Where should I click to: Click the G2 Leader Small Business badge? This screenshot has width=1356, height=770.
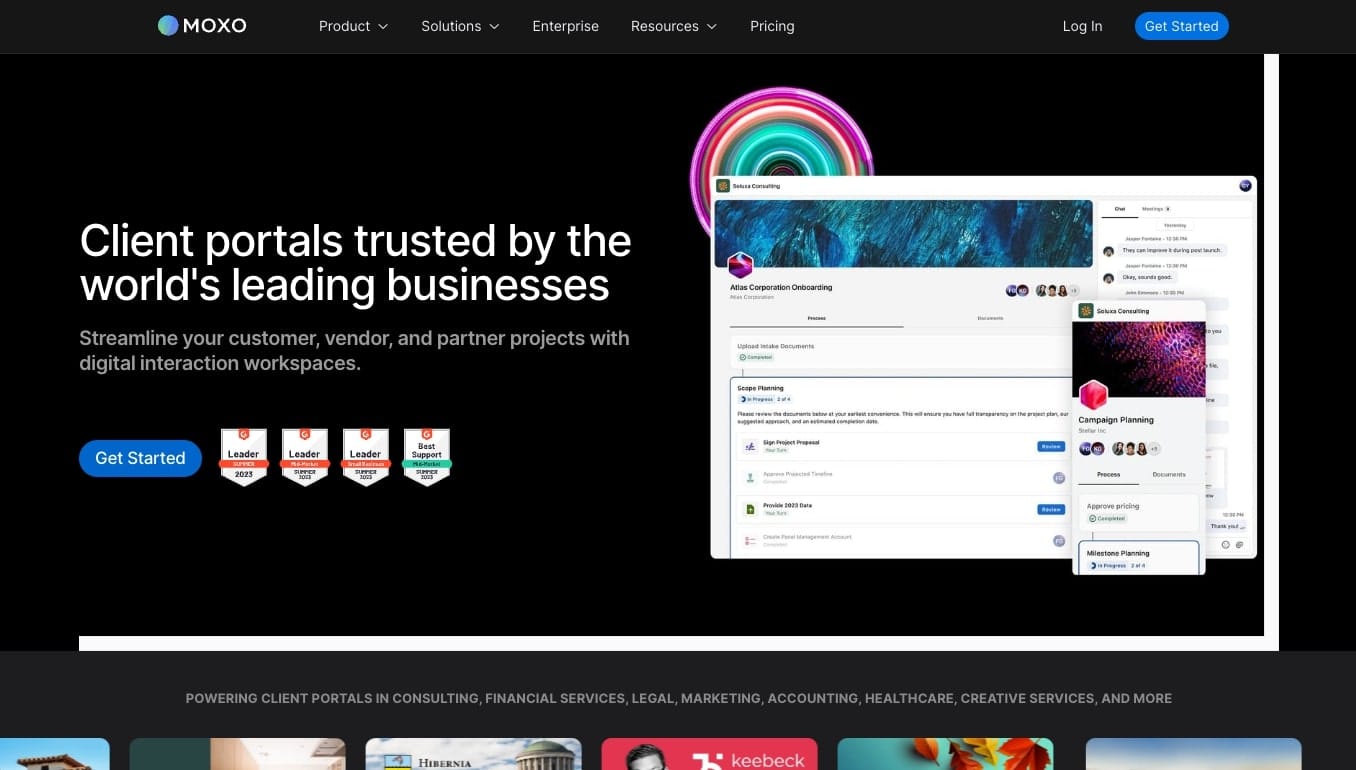tap(366, 457)
